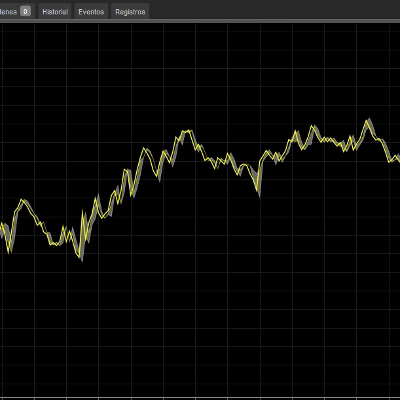The image size is (400, 400).
Task: Click the yellow line's end at the right edge
Action: [398, 161]
